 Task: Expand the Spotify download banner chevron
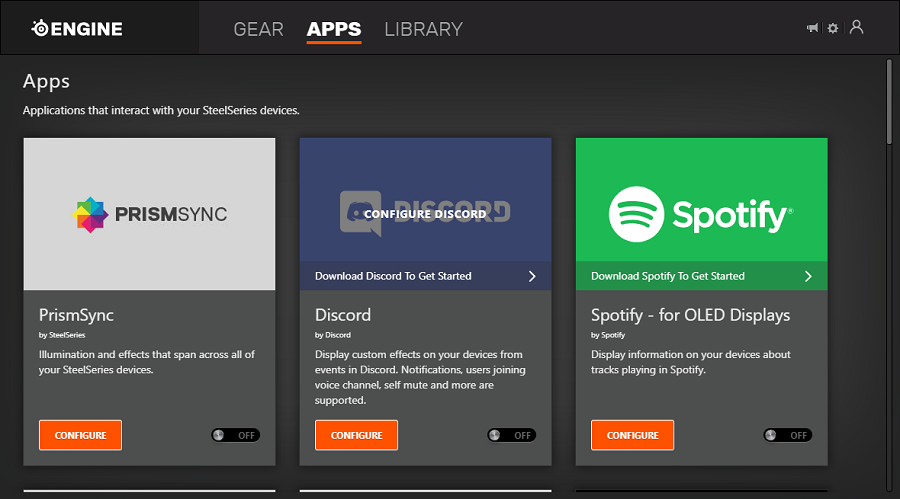coord(808,276)
